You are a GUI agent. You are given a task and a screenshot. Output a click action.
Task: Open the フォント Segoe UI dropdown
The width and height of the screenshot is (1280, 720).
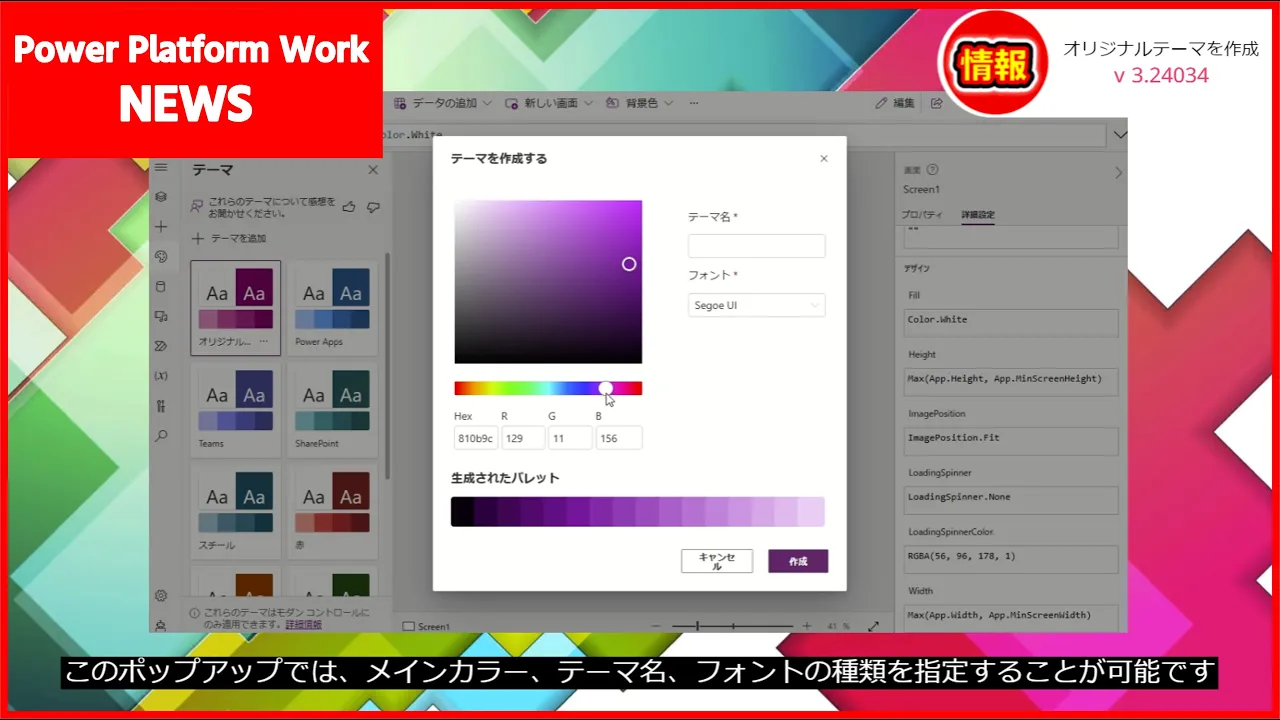tap(757, 305)
